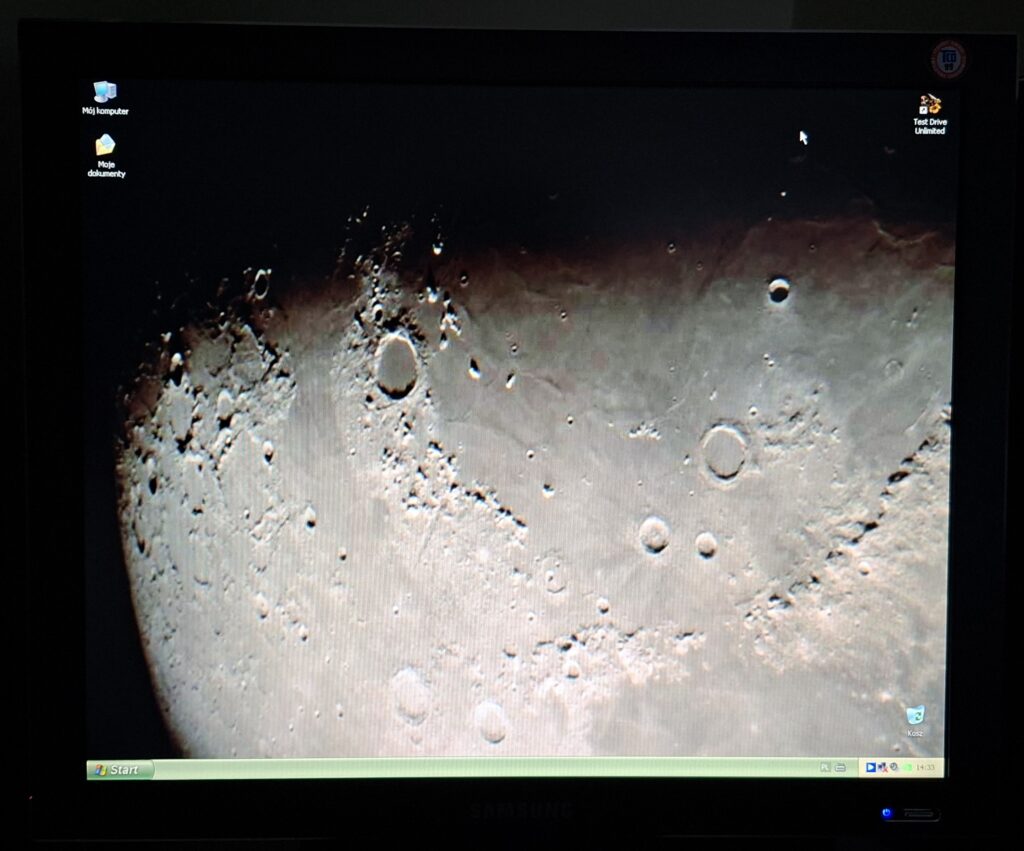Click the first taskbar toolbar icon

pyautogui.click(x=824, y=767)
